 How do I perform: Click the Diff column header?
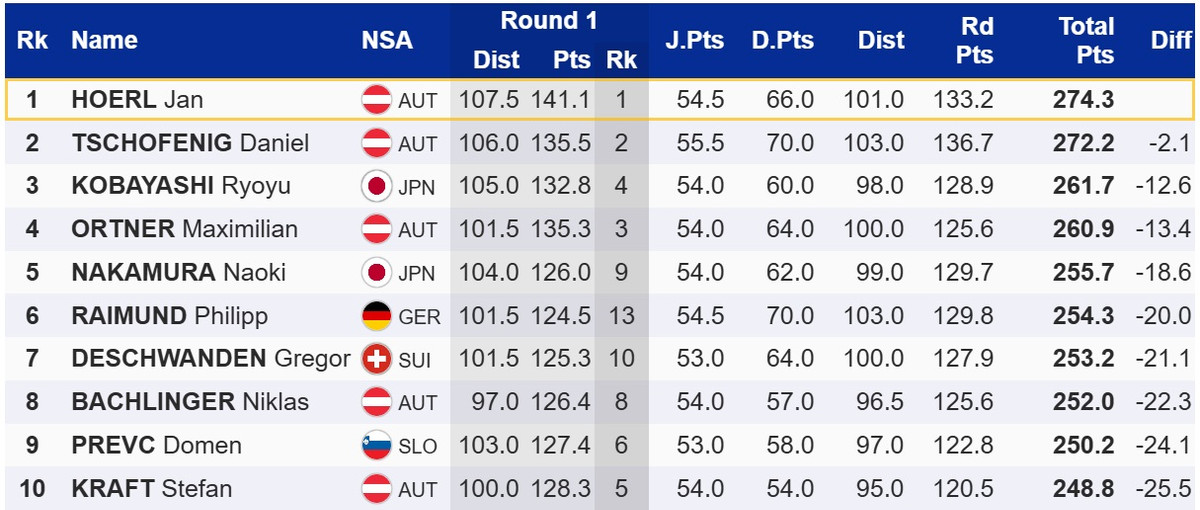point(1170,41)
